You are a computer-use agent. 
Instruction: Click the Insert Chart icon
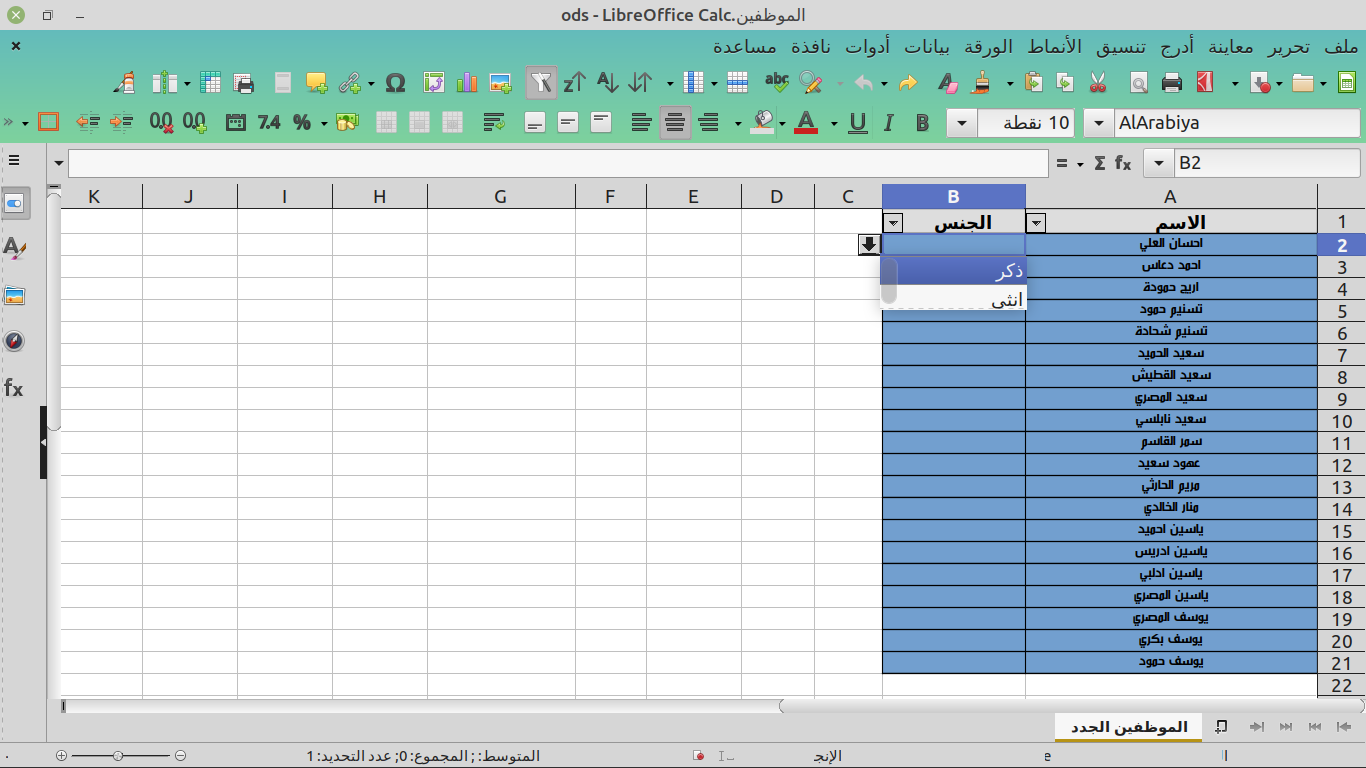467,83
